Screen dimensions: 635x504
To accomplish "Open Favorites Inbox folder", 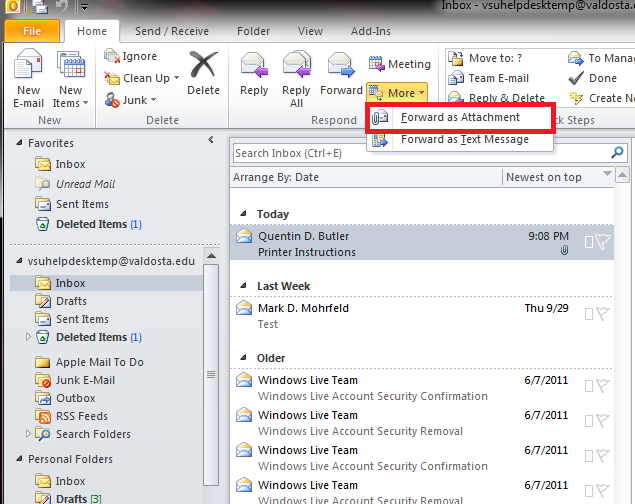I will 60,164.
